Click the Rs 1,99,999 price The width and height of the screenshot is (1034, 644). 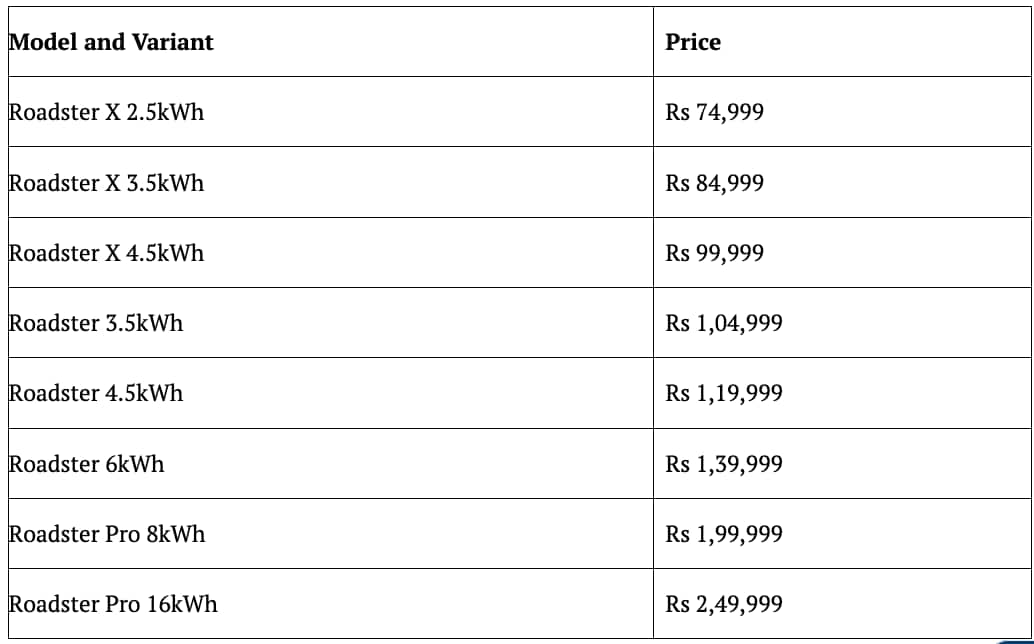click(723, 534)
